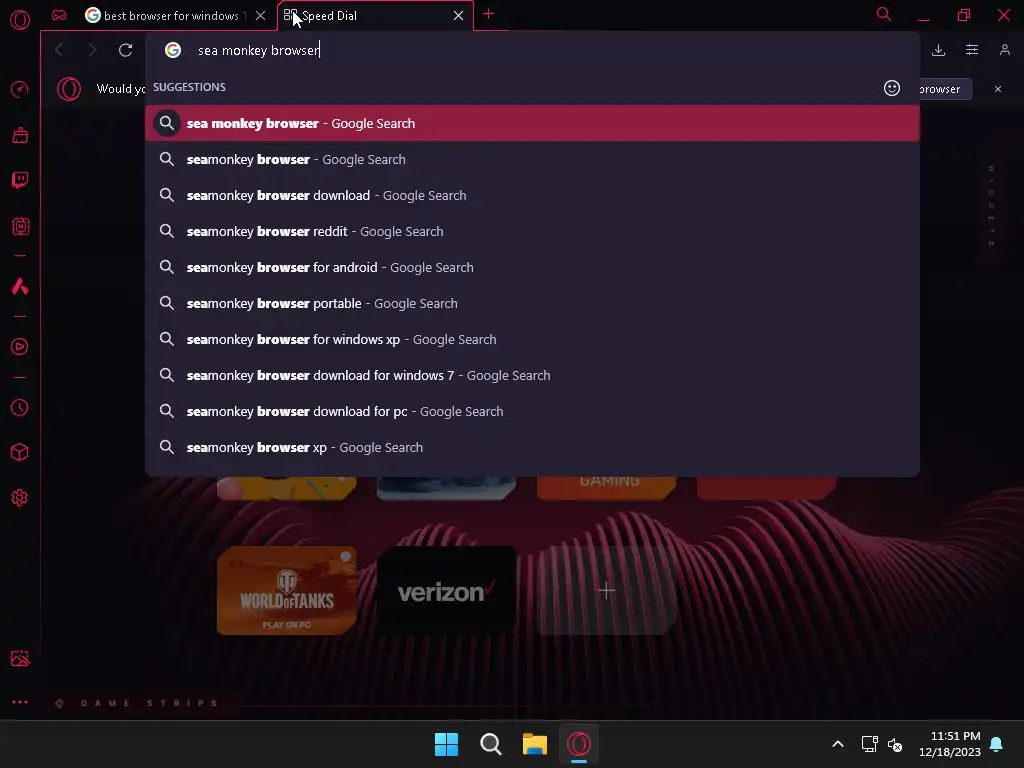The width and height of the screenshot is (1024, 768).
Task: Select 'seamonkey browser download for windows 7' suggestion
Action: 532,376
